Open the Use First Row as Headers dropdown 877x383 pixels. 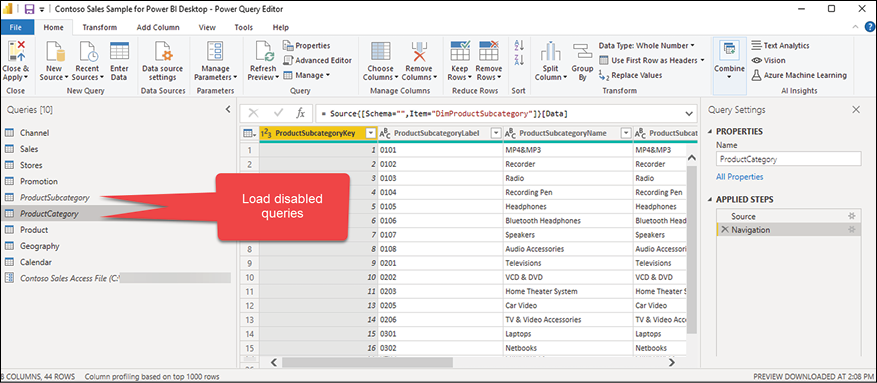click(652, 60)
